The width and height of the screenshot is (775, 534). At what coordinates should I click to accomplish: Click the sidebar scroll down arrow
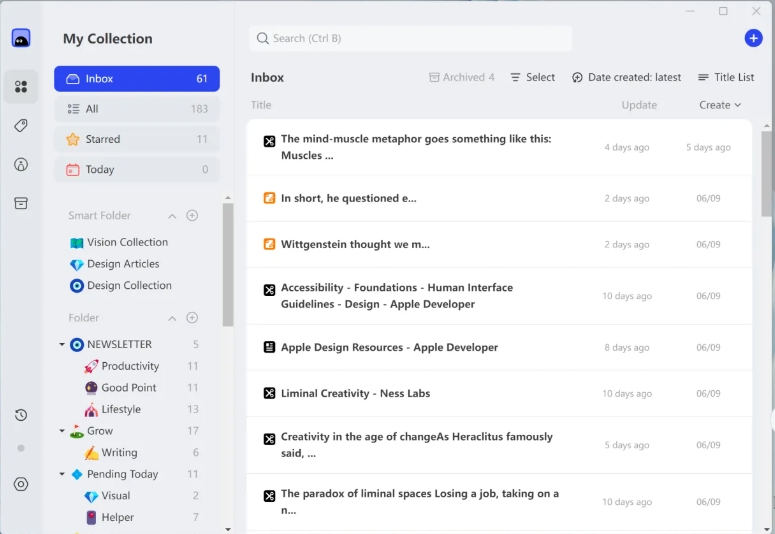228,529
